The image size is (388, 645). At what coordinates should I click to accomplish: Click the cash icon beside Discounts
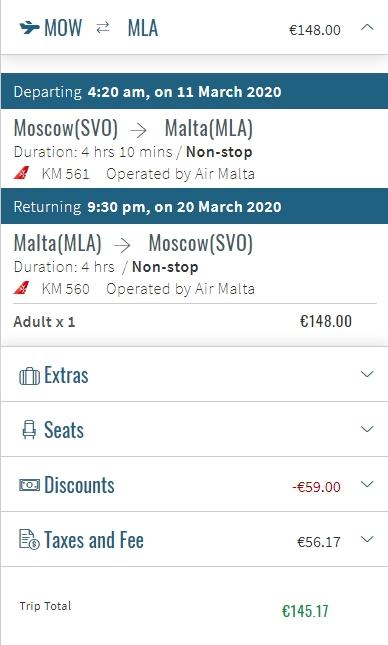click(x=29, y=485)
